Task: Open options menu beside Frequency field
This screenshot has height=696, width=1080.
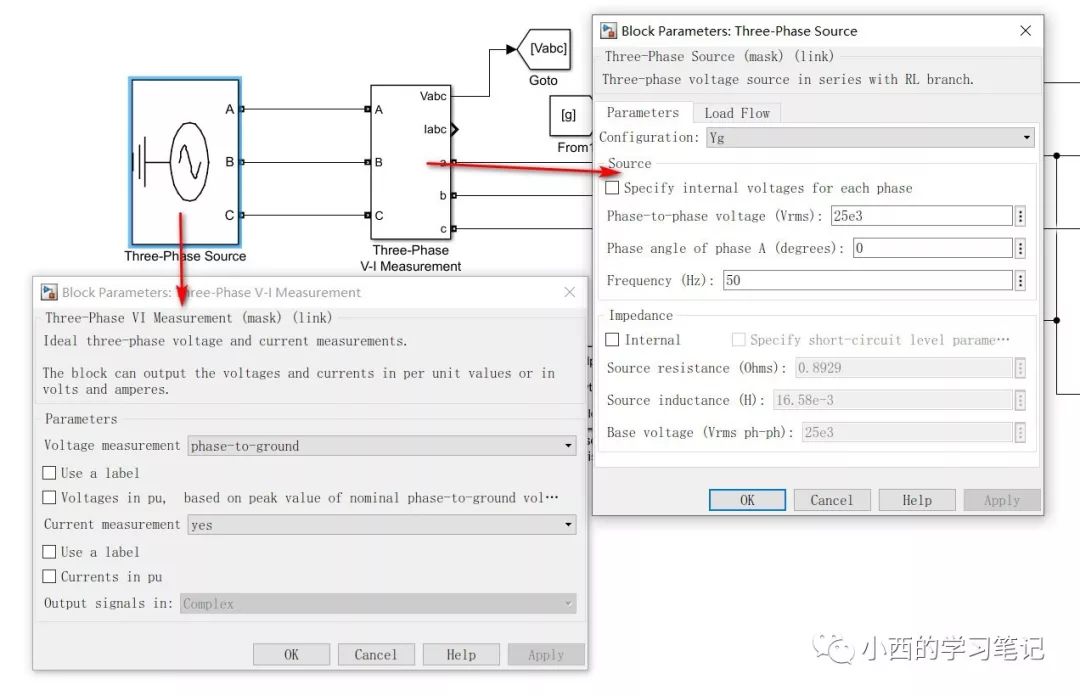Action: point(1021,280)
